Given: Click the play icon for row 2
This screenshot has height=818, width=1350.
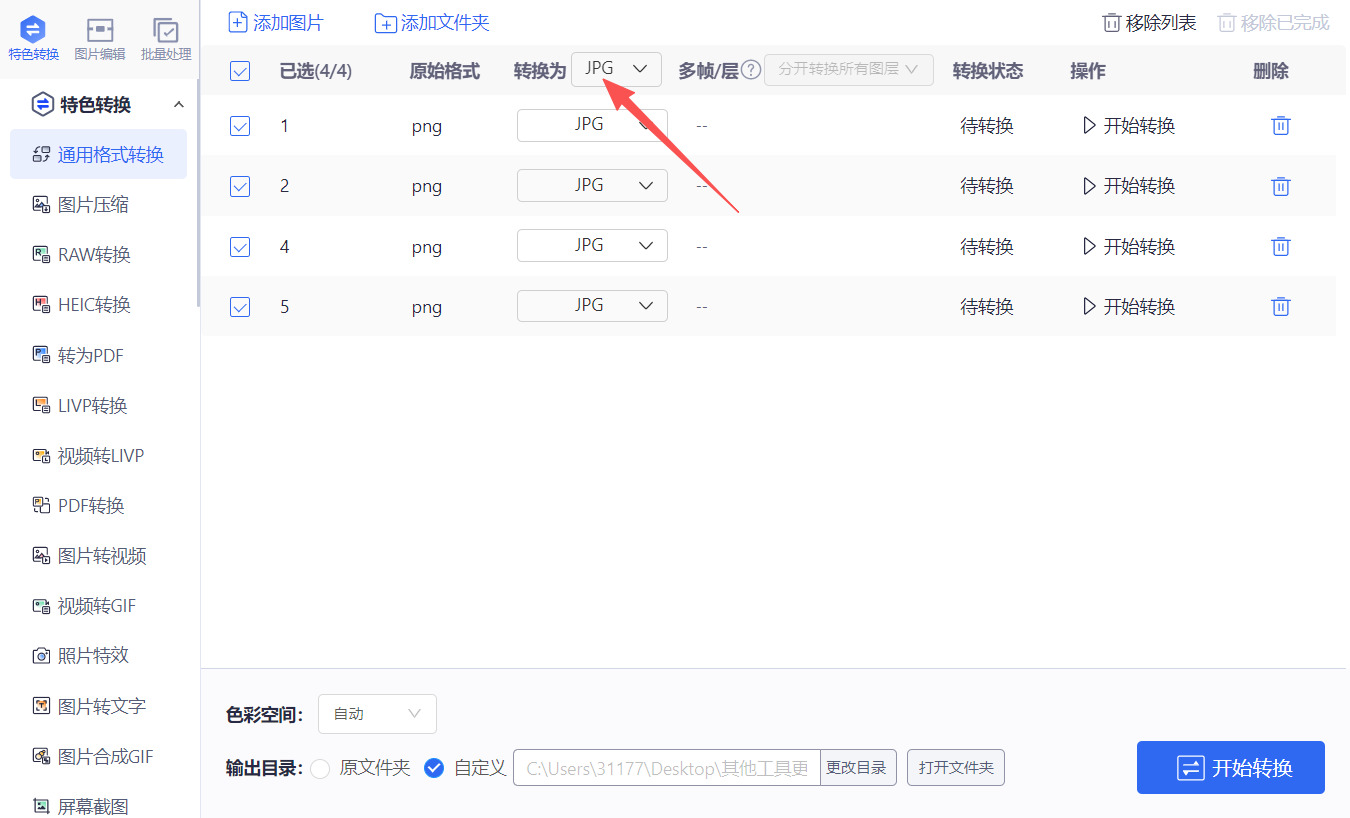Looking at the screenshot, I should pyautogui.click(x=1089, y=186).
